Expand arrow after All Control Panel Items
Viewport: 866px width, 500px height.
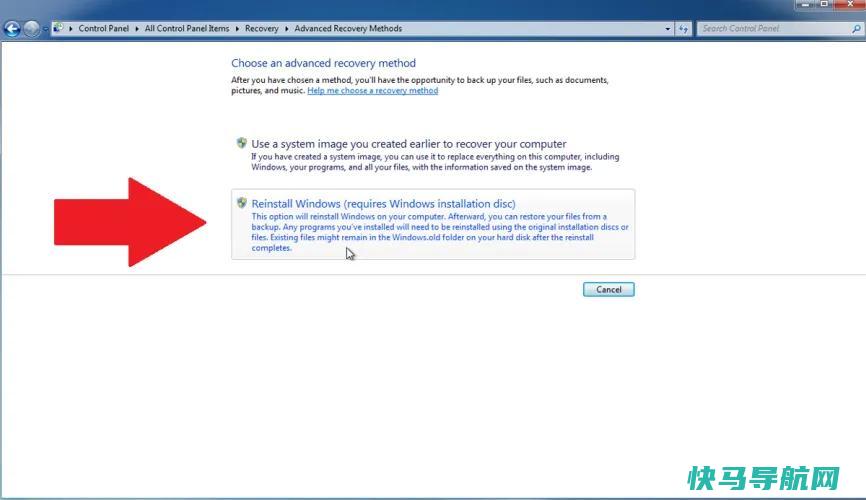[x=237, y=29]
